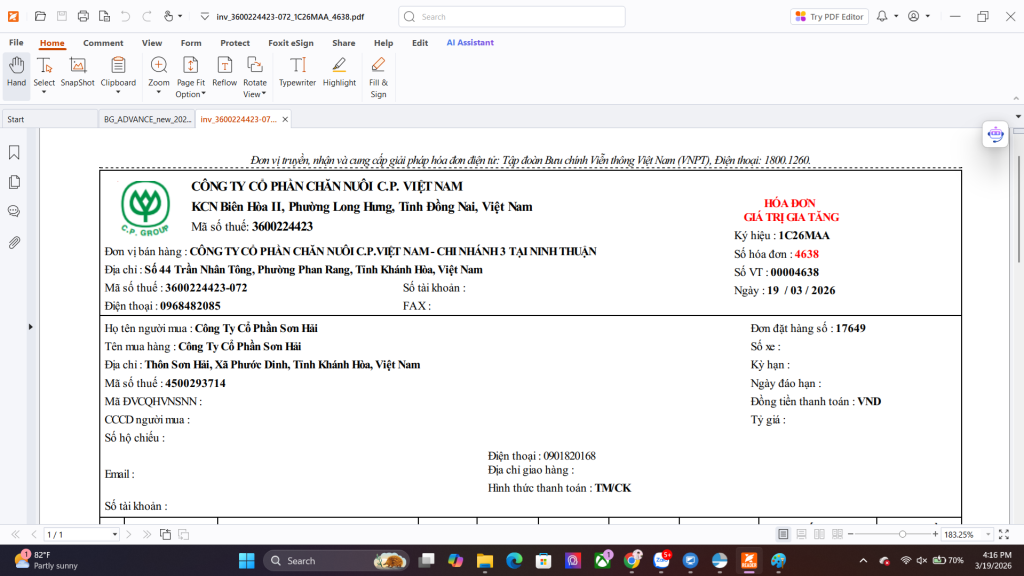This screenshot has width=1024, height=576.
Task: Open the Attachments paperclip panel
Action: coord(15,242)
